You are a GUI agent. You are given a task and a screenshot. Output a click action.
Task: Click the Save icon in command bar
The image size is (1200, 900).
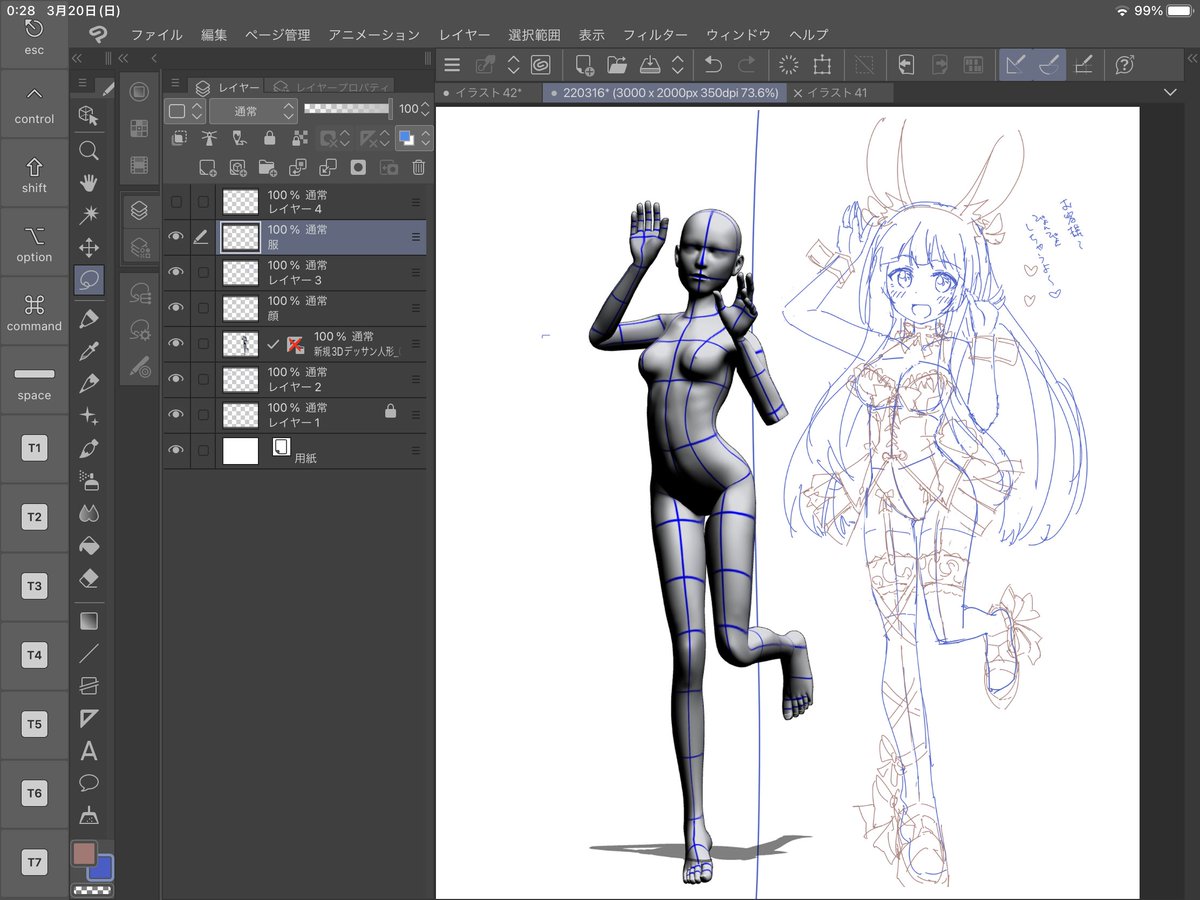[x=649, y=65]
